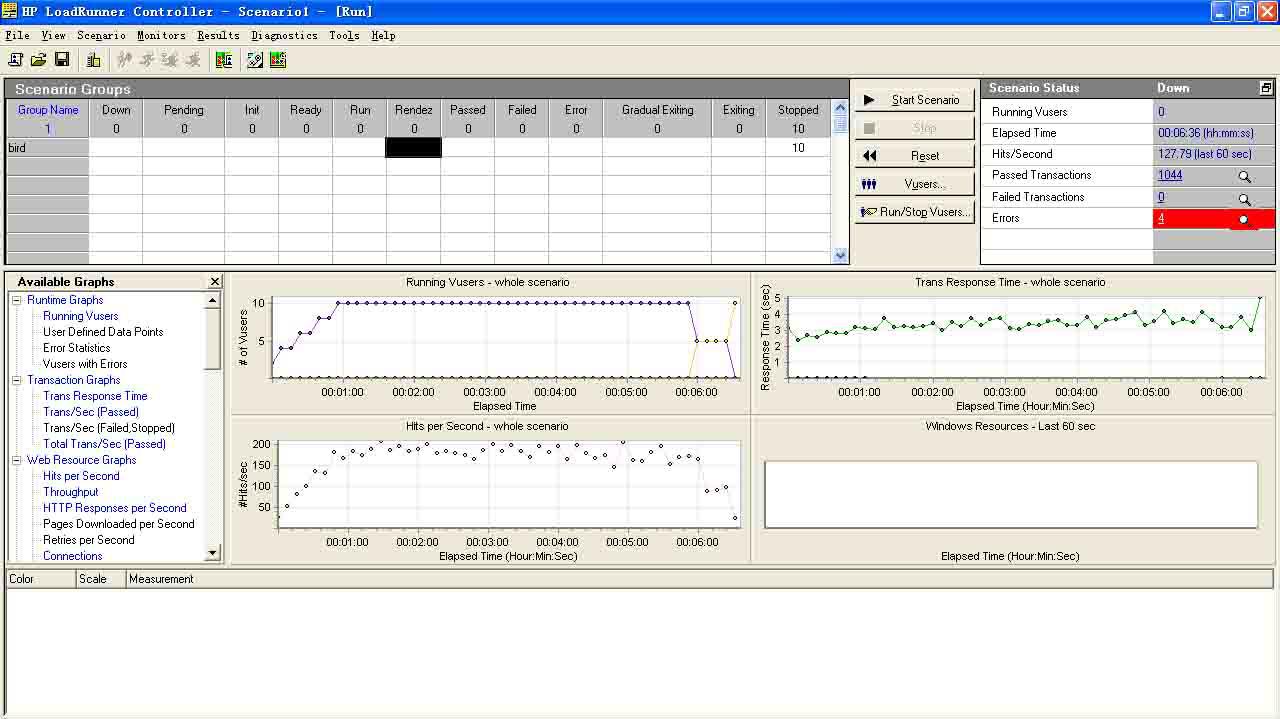Click the Gradual Exiting column header

pyautogui.click(x=657, y=110)
